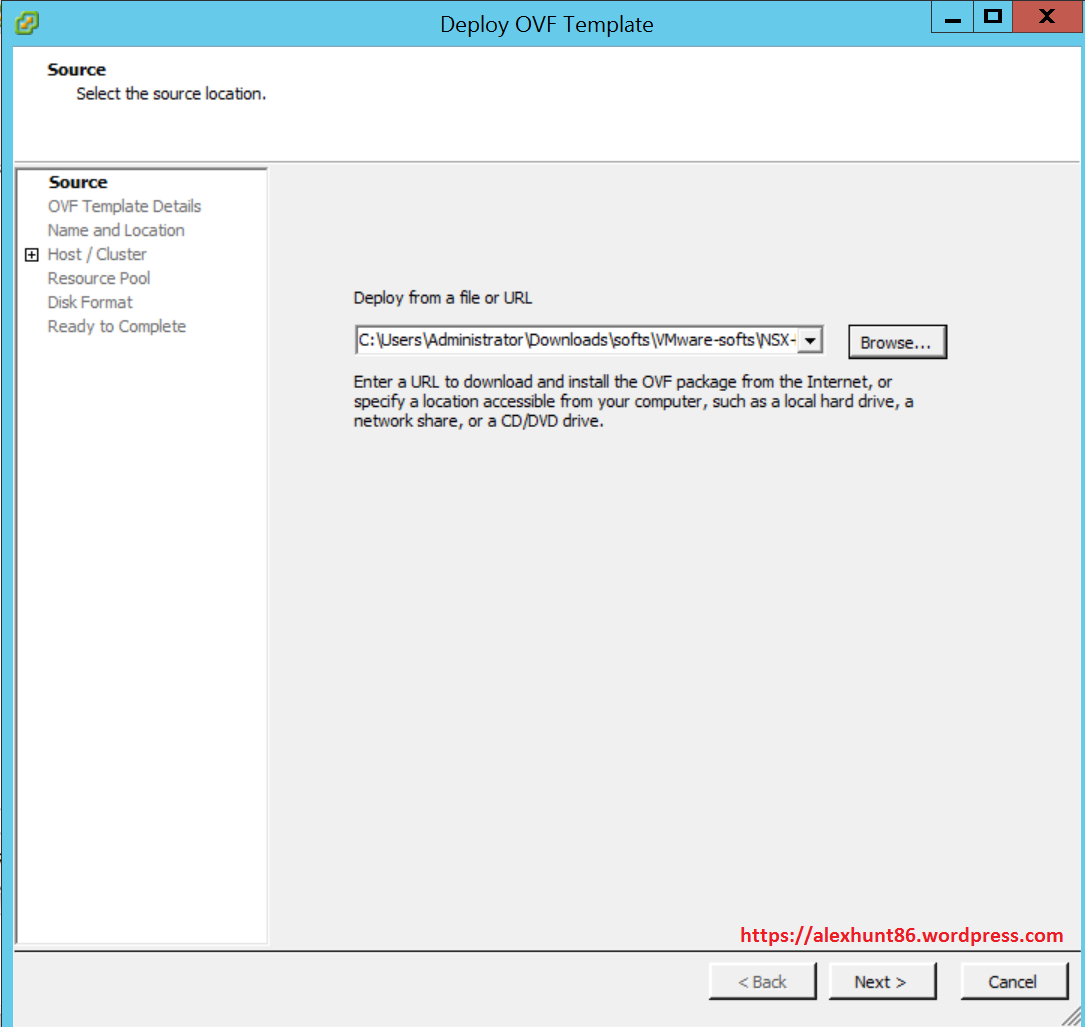1085x1027 pixels.
Task: Click the 'Deploy from a file or URL' label
Action: click(x=442, y=298)
